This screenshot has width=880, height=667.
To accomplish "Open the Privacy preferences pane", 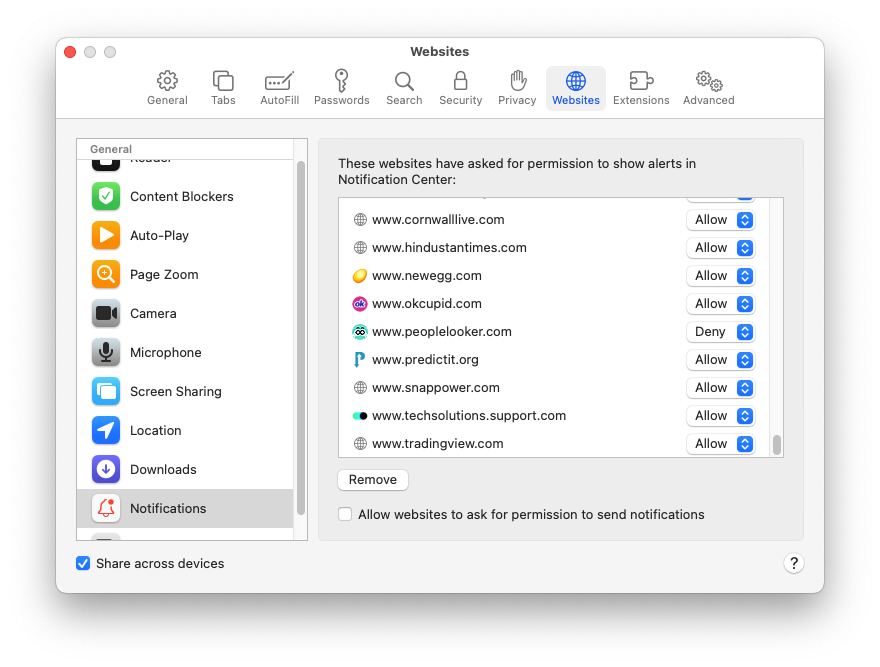I will pyautogui.click(x=517, y=88).
